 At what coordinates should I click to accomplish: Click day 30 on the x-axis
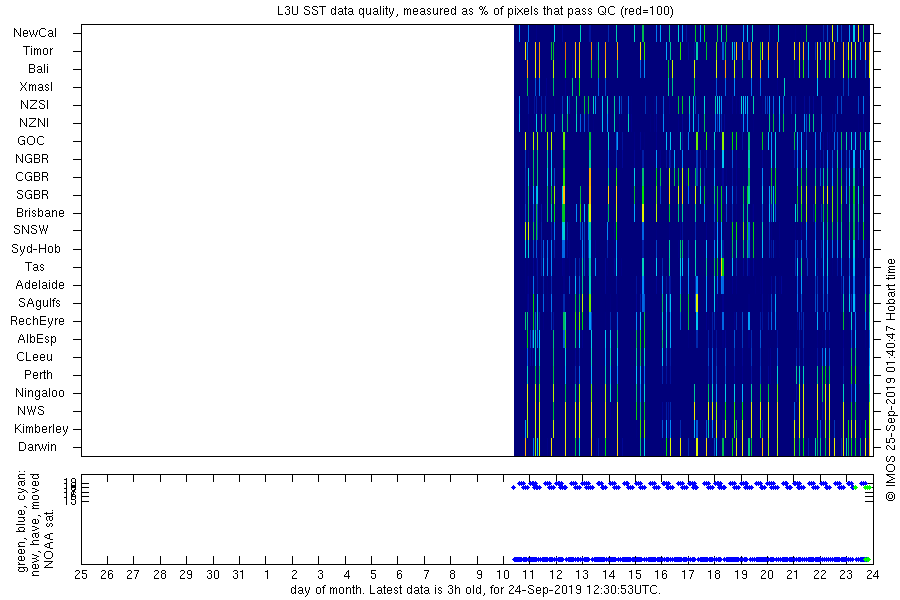212,575
